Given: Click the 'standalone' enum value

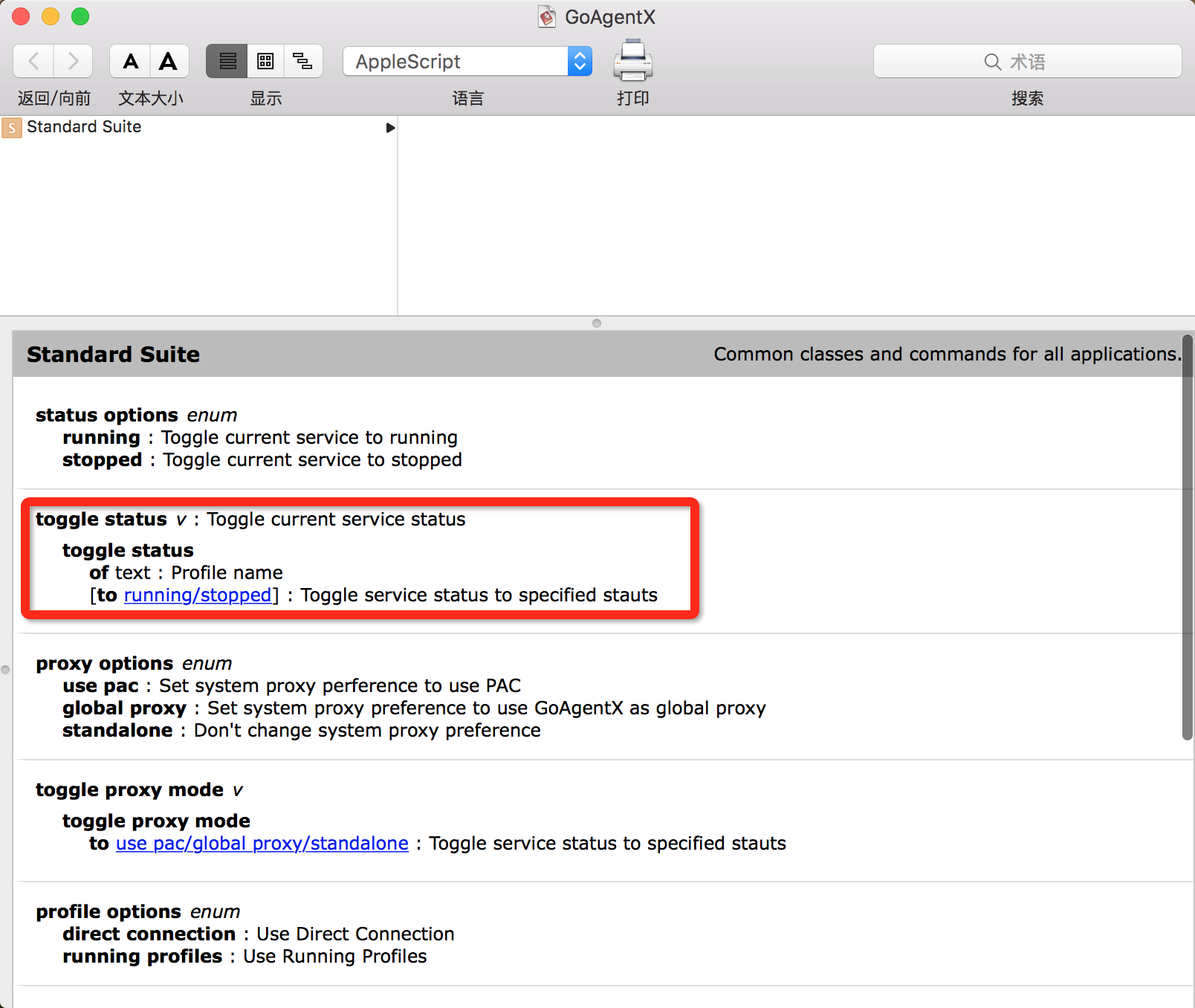Looking at the screenshot, I should click(117, 730).
